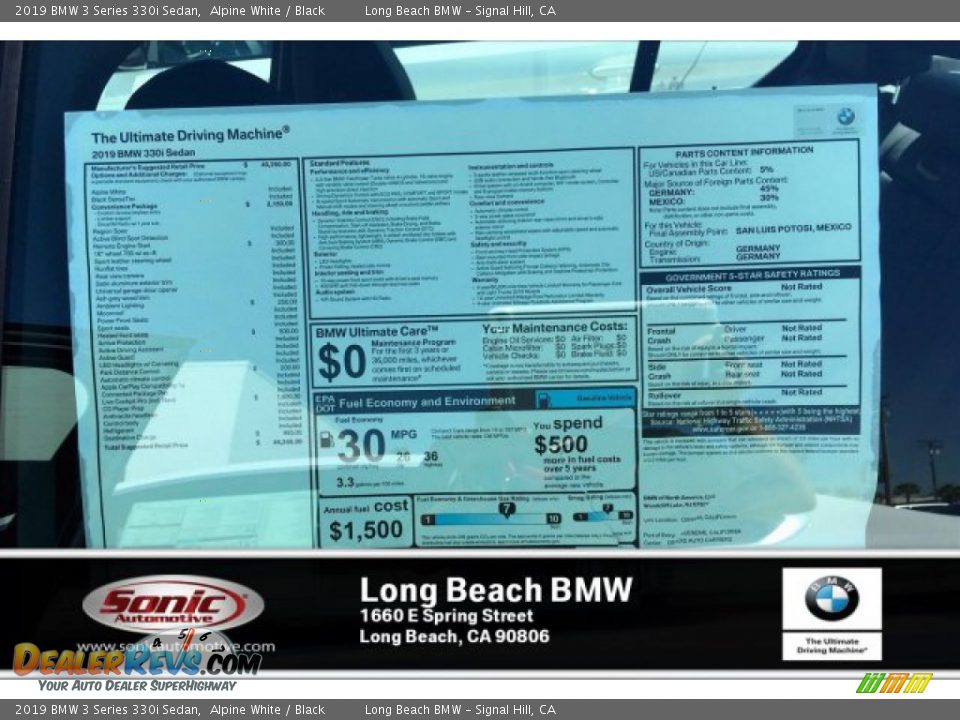Click 'SAN LUIS POTOSI, MEXICO' assembly point

coord(793,228)
